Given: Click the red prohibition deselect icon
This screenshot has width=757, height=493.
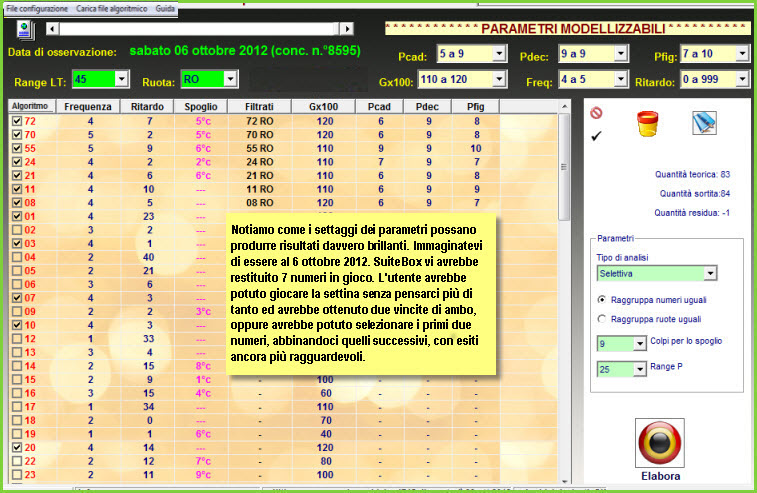Looking at the screenshot, I should (x=596, y=113).
